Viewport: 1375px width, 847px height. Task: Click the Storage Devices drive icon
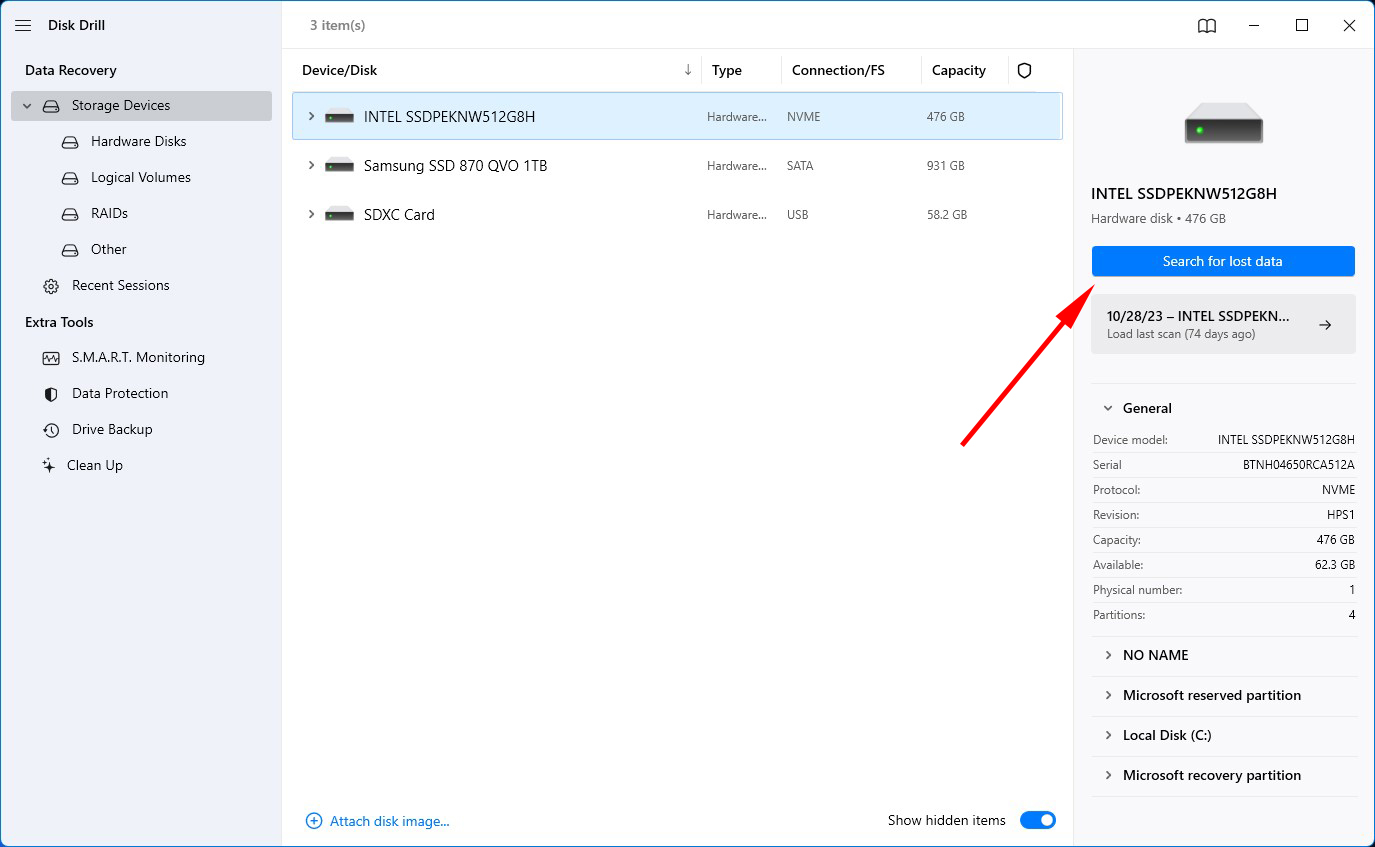point(51,106)
